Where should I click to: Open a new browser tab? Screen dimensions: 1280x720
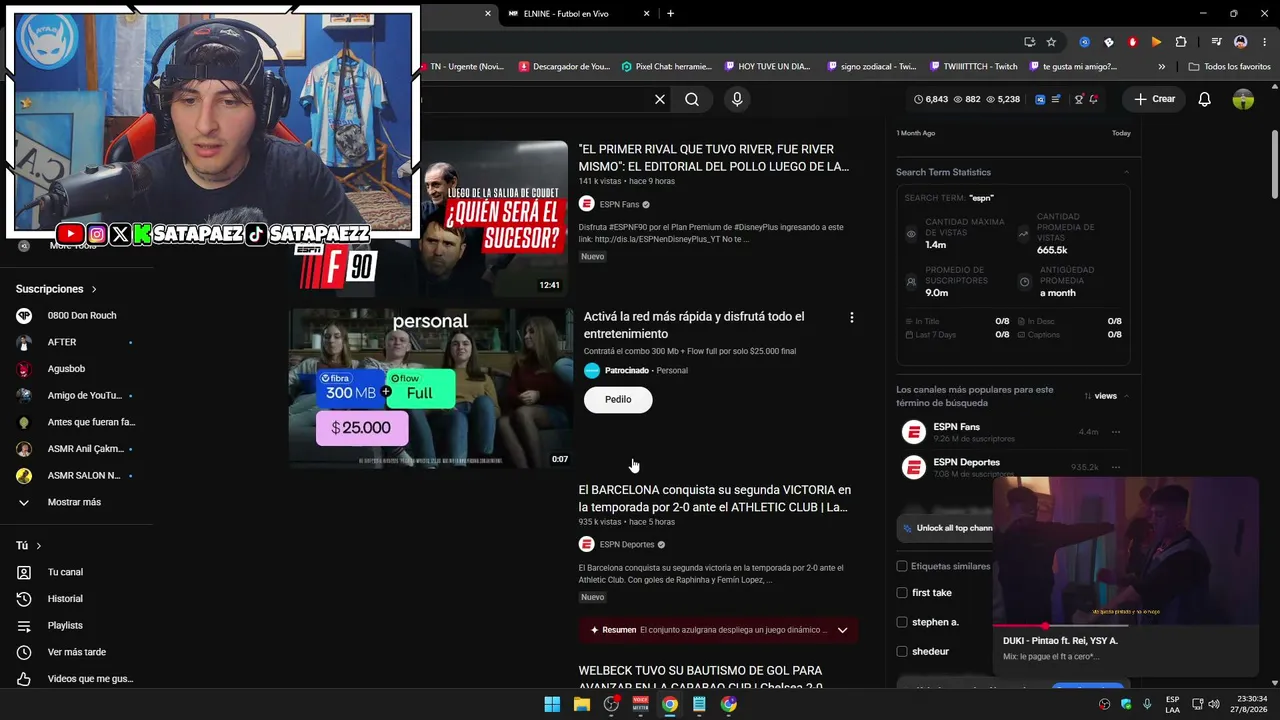[x=670, y=13]
